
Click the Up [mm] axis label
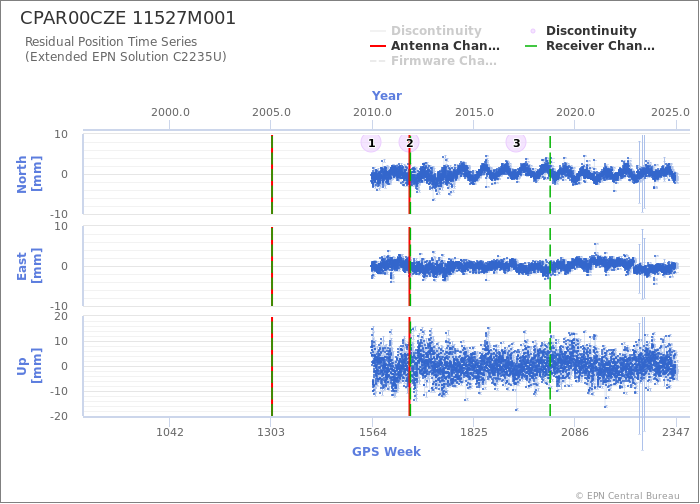click(x=29, y=366)
